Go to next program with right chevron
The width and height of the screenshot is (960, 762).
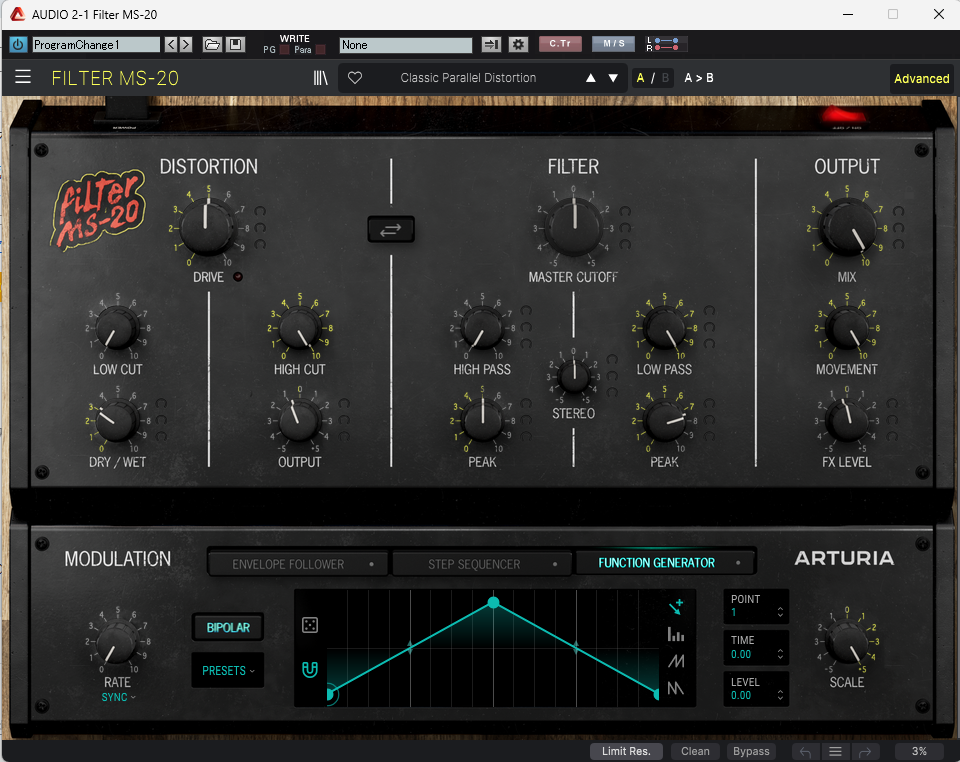pyautogui.click(x=186, y=45)
